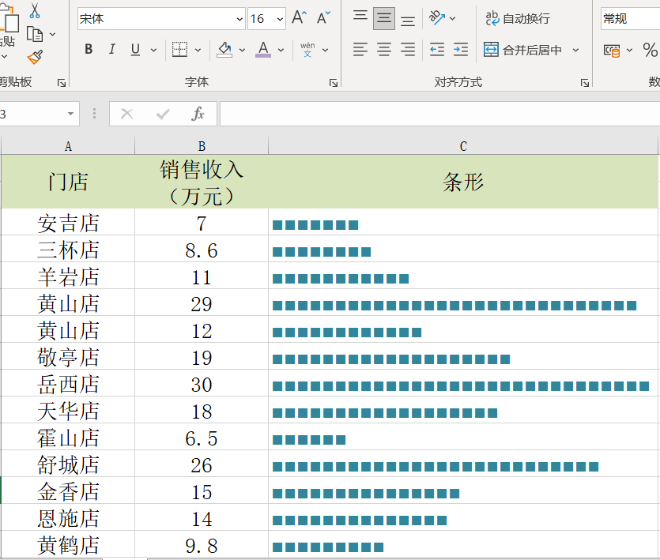Image resolution: width=660 pixels, height=560 pixels.
Task: Set middle vertical alignment
Action: point(384,18)
